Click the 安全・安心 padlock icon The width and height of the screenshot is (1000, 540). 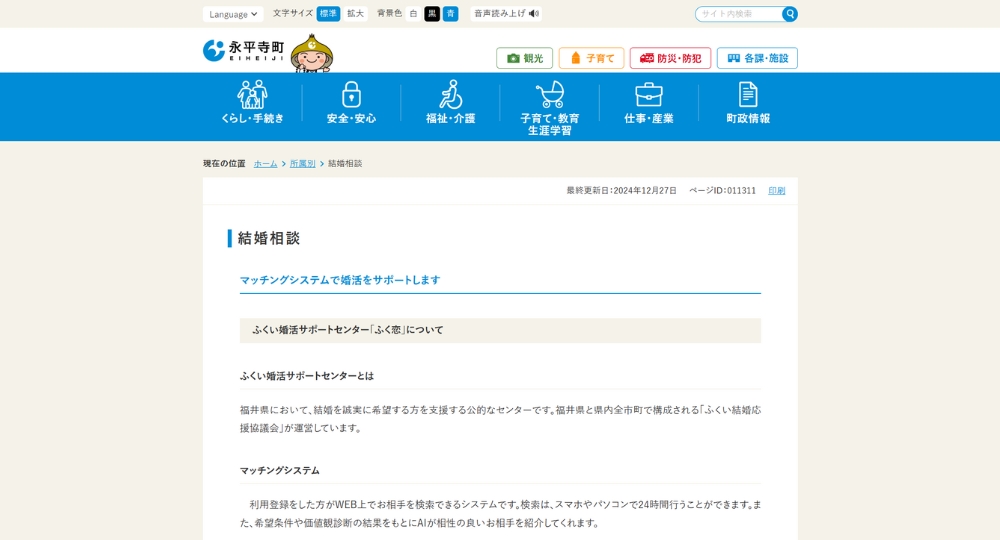pyautogui.click(x=351, y=94)
